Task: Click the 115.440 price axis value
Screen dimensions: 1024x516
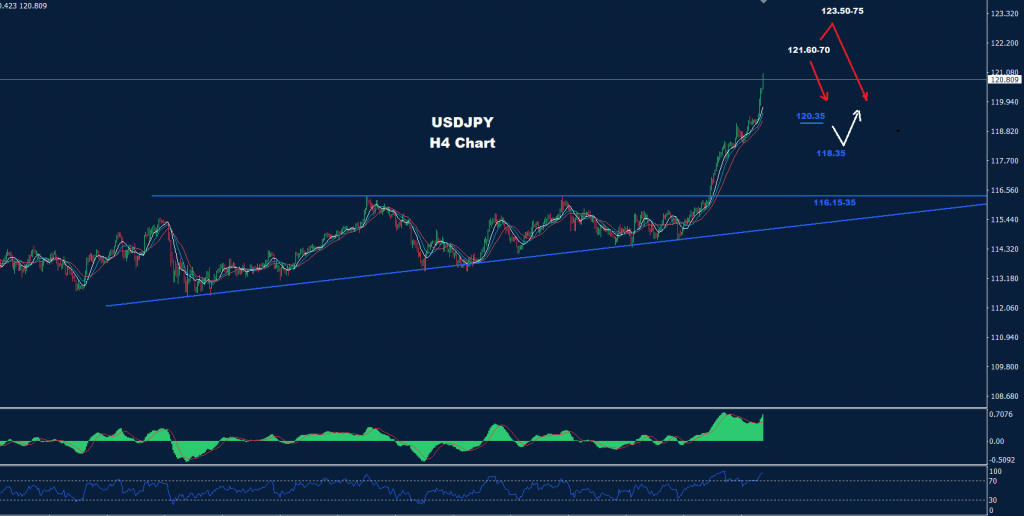Action: point(1005,219)
